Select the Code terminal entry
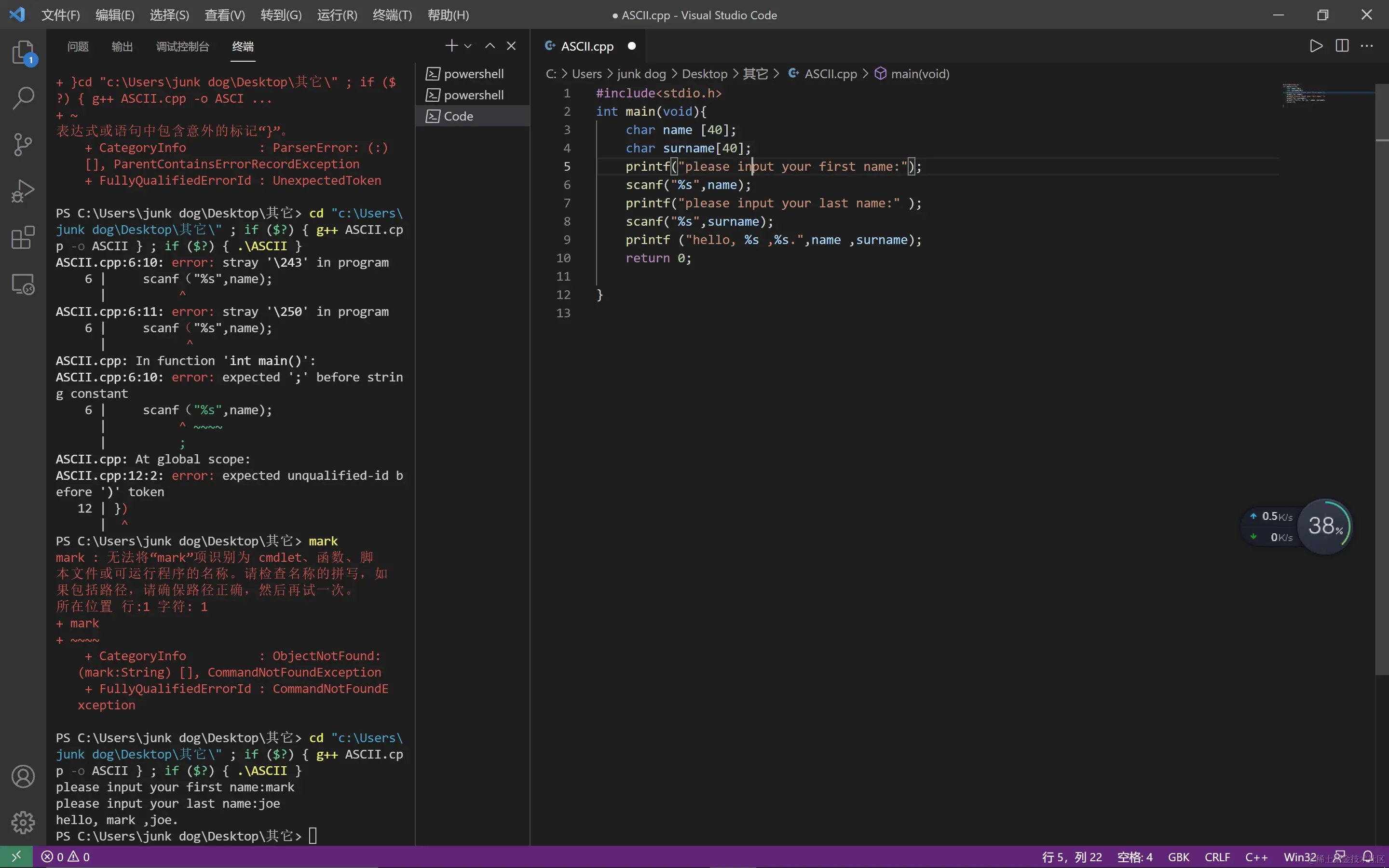1389x868 pixels. pos(459,116)
